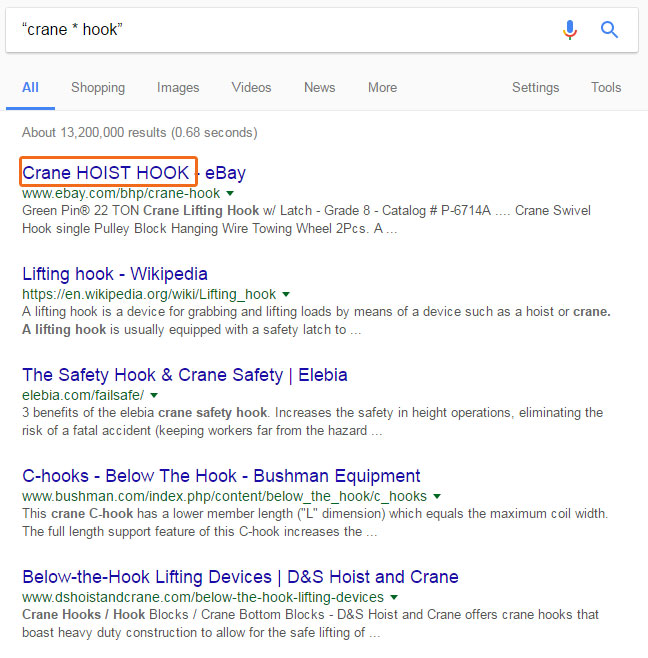
Task: Click the microphone voice search icon
Action: pyautogui.click(x=570, y=29)
